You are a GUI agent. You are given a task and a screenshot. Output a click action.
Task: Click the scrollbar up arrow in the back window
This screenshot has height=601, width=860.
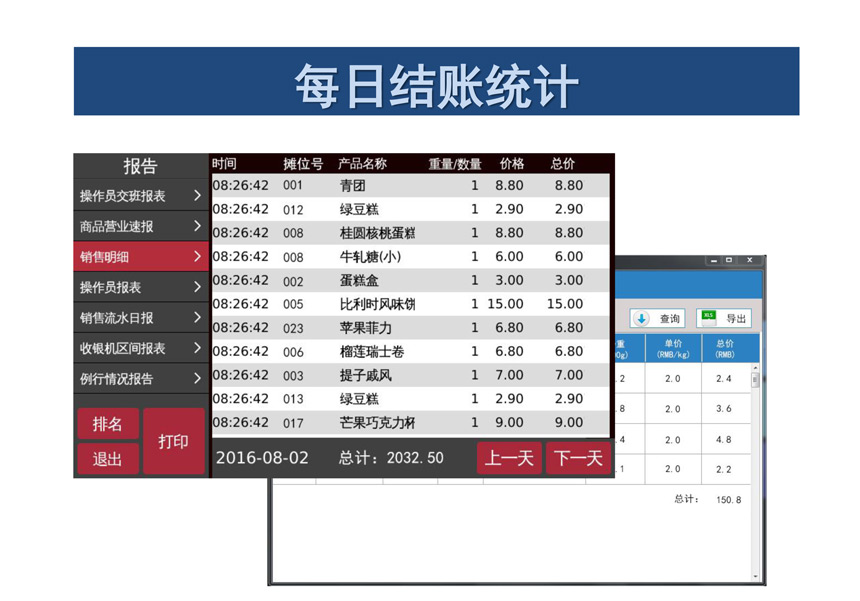click(x=755, y=368)
